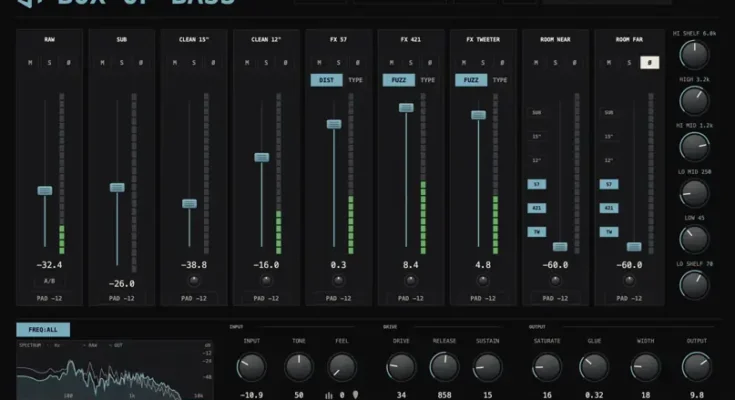Click the OUTPUT knob
Image resolution: width=735 pixels, height=400 pixels.
[x=697, y=367]
